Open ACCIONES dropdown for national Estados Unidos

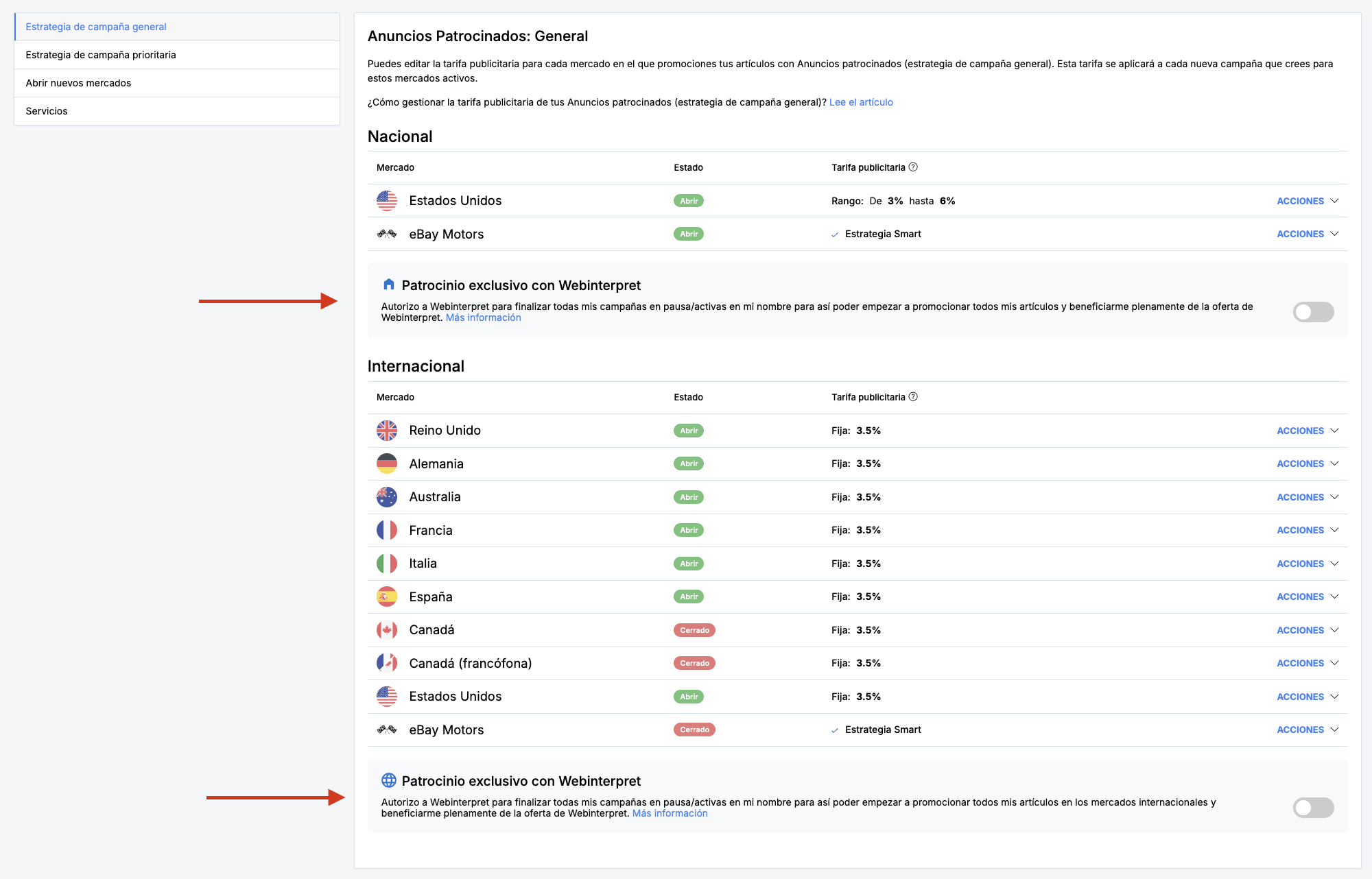1308,201
